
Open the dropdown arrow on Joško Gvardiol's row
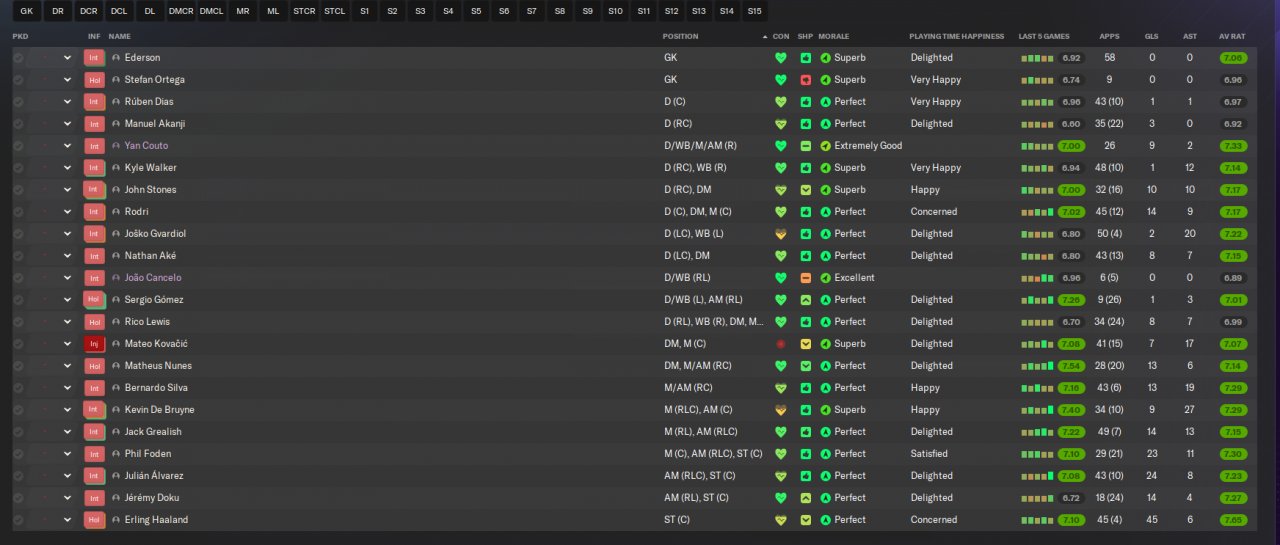point(68,234)
